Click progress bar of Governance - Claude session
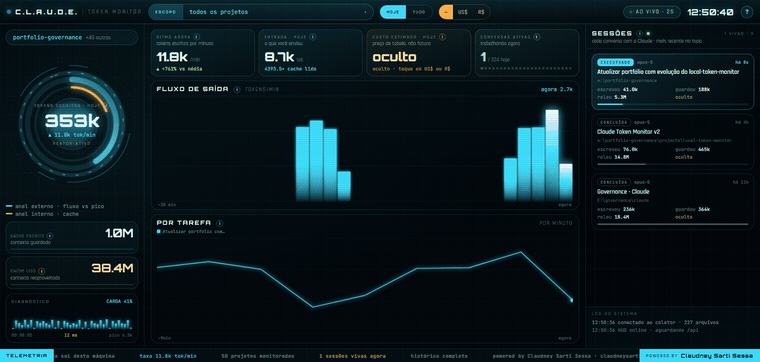This screenshot has height=362, width=760. [x=673, y=224]
